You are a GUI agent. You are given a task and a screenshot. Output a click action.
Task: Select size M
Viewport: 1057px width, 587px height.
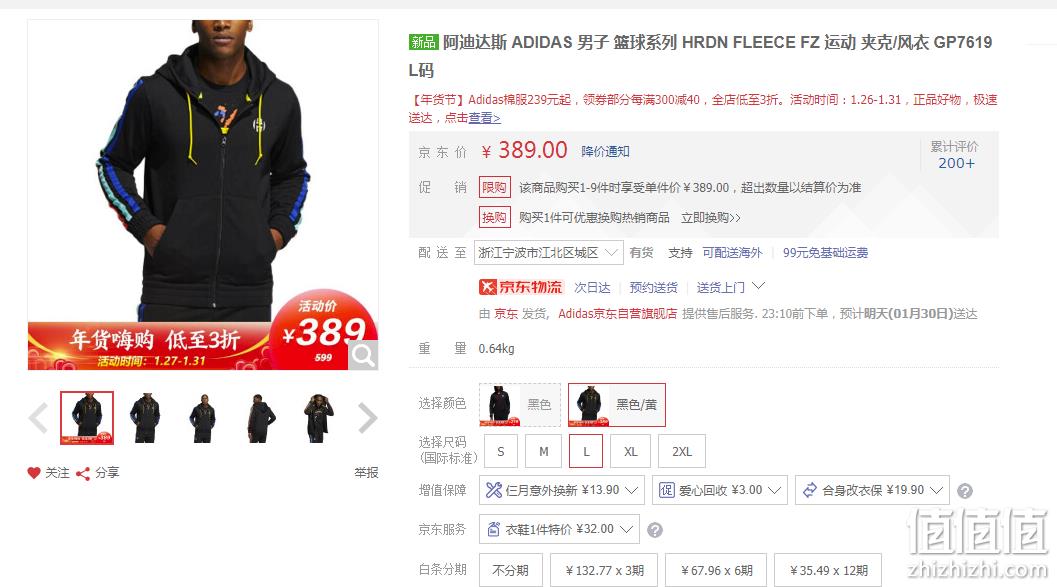click(x=543, y=452)
